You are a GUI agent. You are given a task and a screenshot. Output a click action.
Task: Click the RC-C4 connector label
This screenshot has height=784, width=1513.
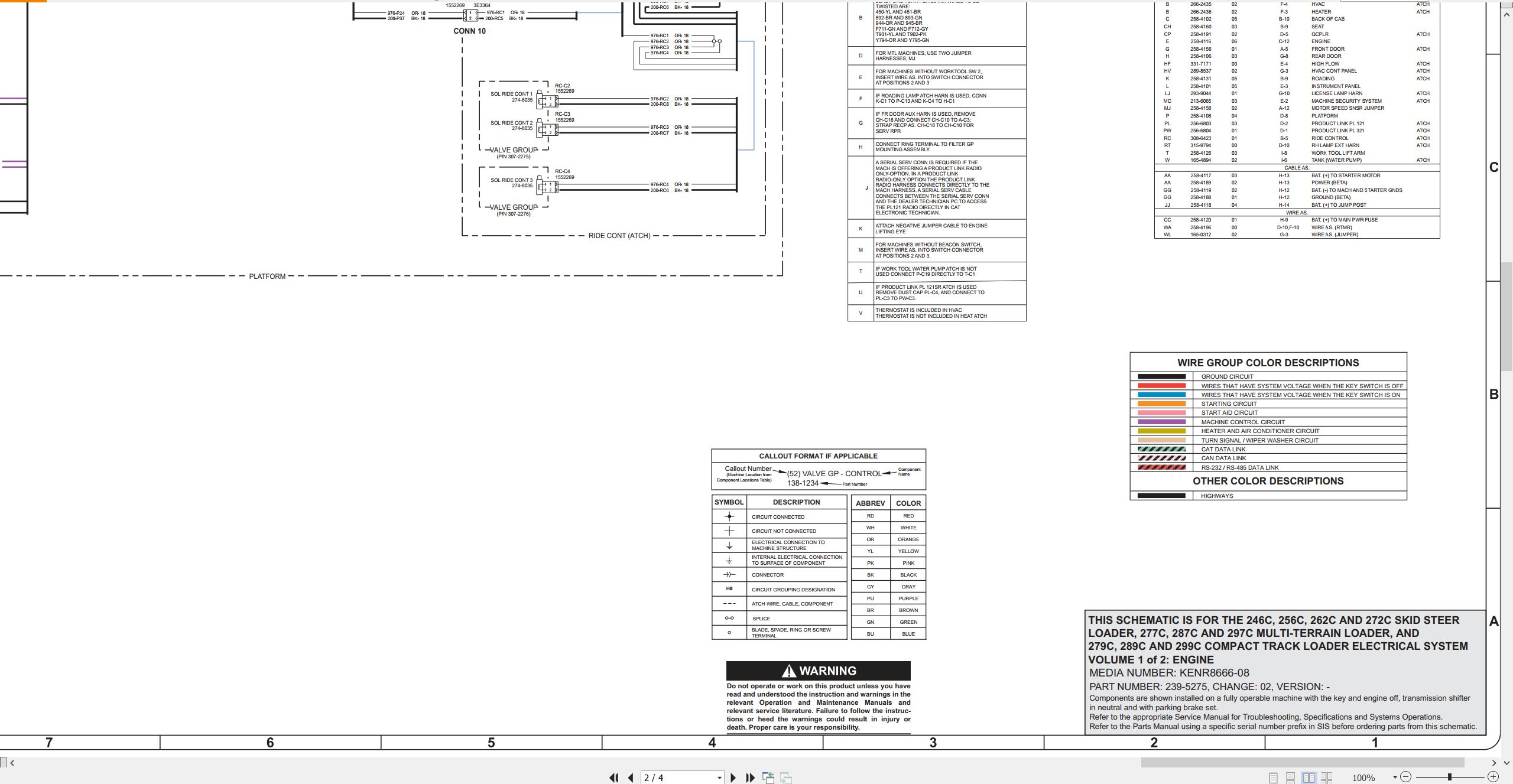(x=562, y=171)
